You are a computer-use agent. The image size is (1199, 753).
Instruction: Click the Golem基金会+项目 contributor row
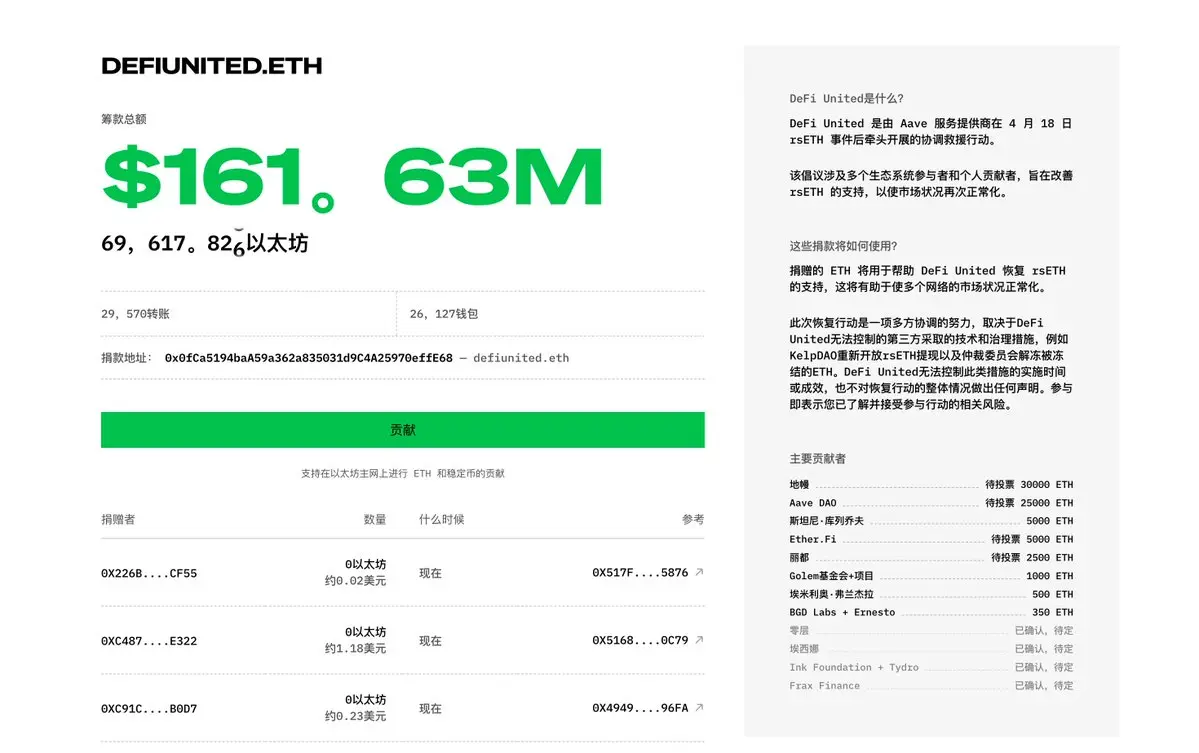tap(931, 576)
